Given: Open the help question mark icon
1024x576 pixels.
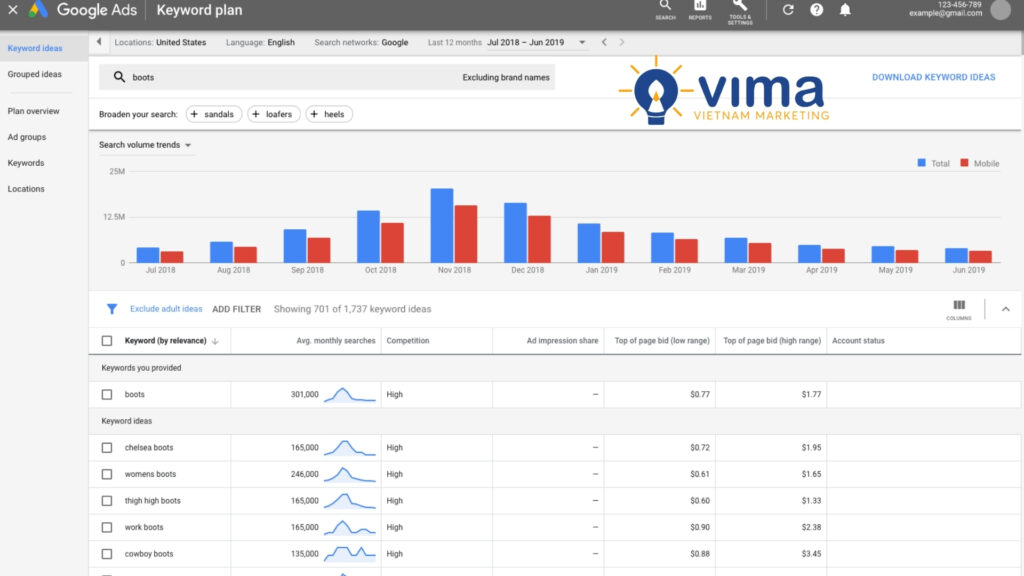Looking at the screenshot, I should [817, 10].
